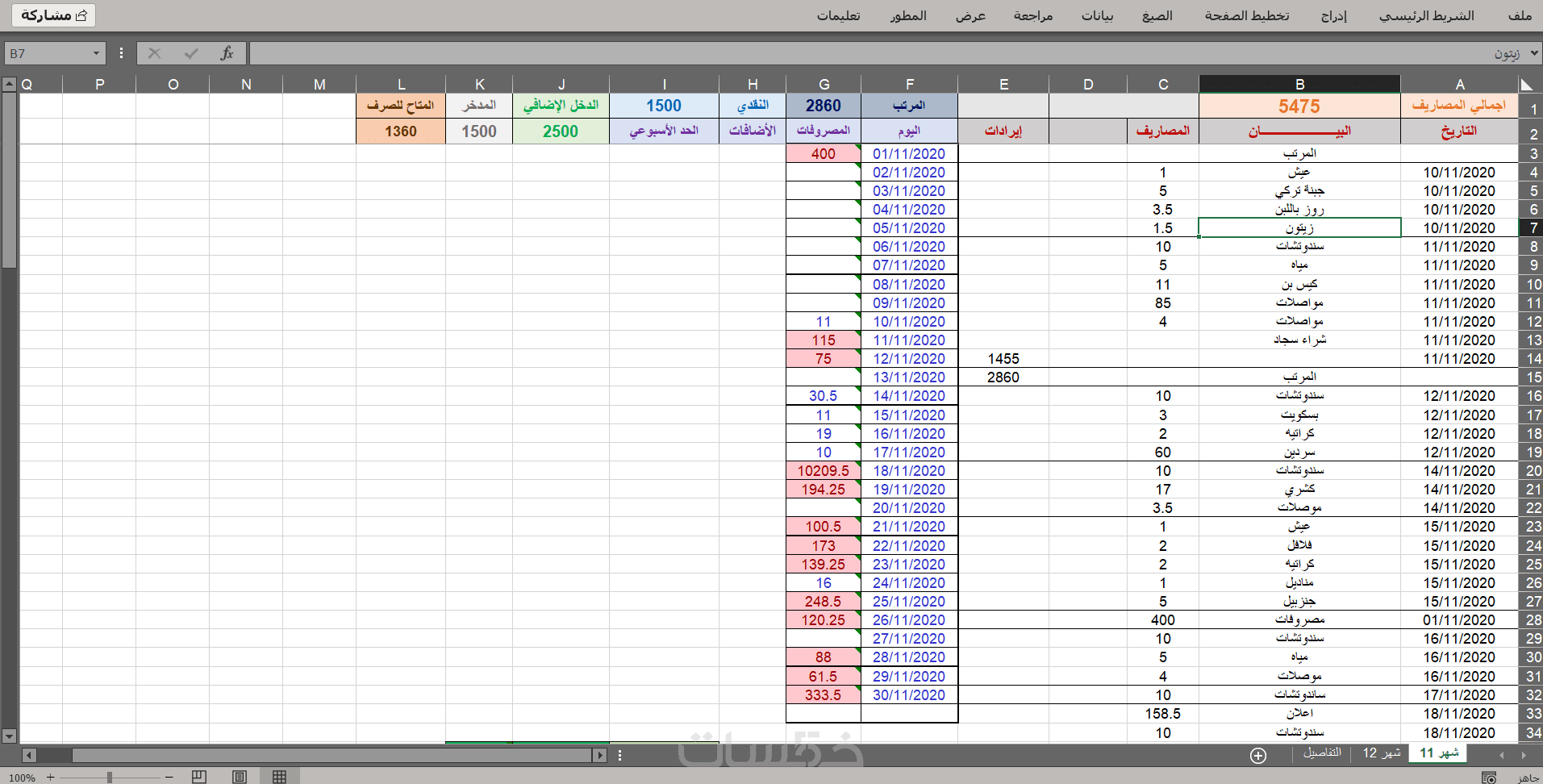
Task: Open the Insert (إدراج) ribbon tab
Action: tap(1334, 15)
